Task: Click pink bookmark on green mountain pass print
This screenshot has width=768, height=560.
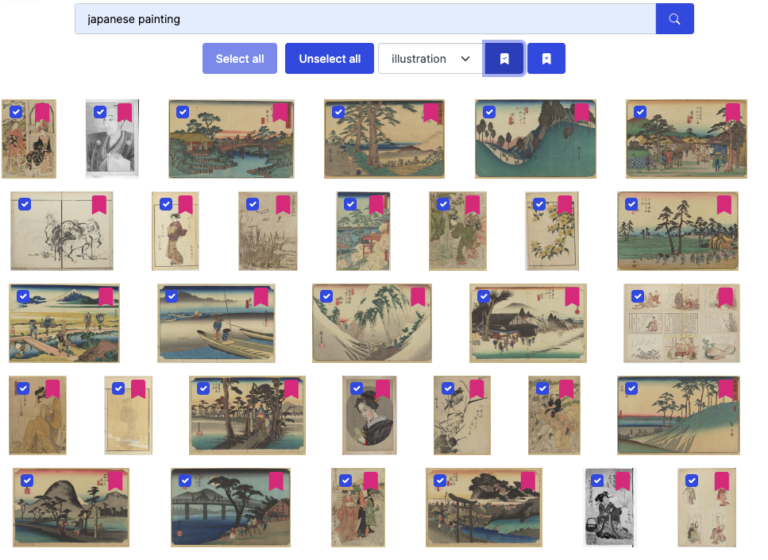Action: pyautogui.click(x=581, y=113)
